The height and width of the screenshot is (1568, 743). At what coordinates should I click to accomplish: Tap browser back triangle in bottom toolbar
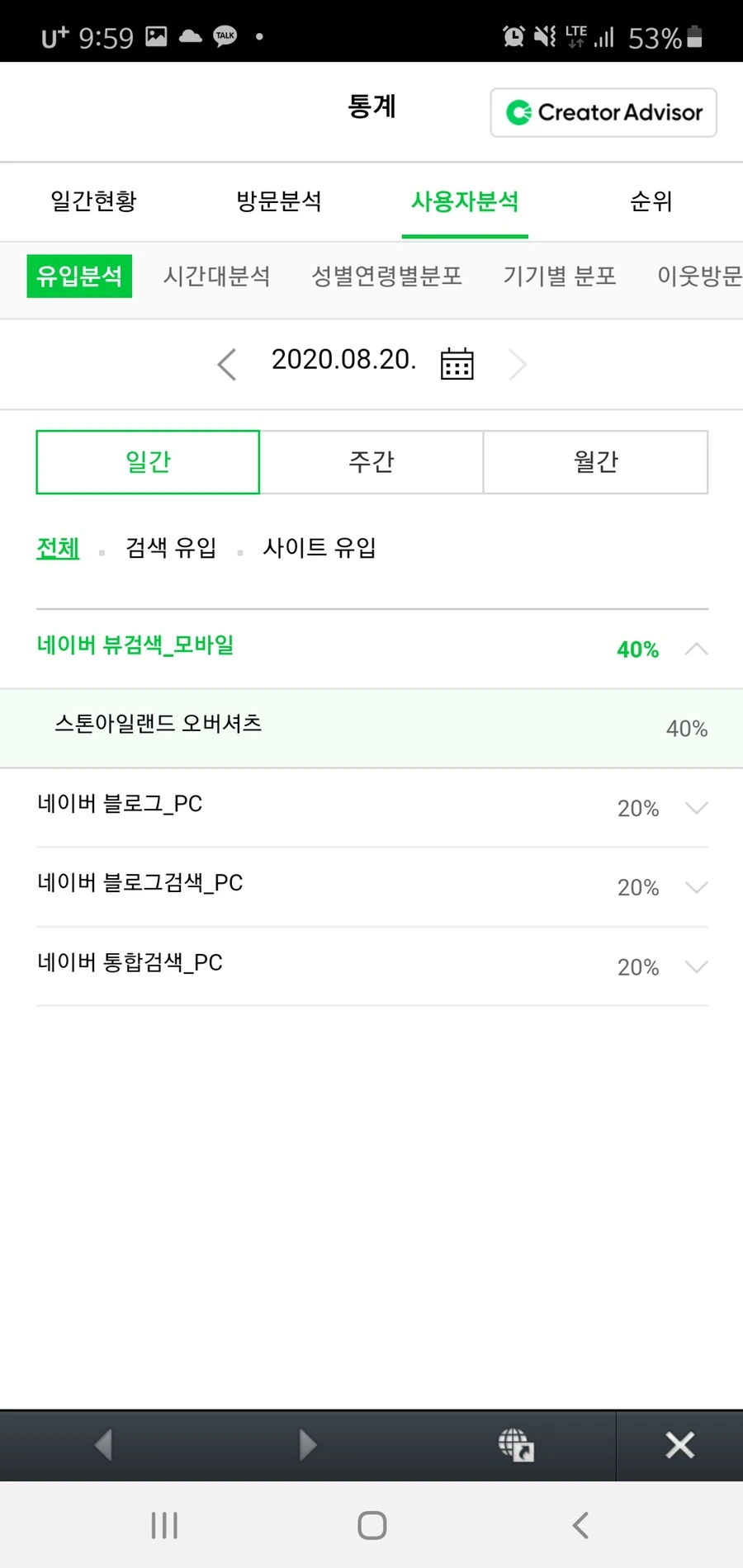103,1445
